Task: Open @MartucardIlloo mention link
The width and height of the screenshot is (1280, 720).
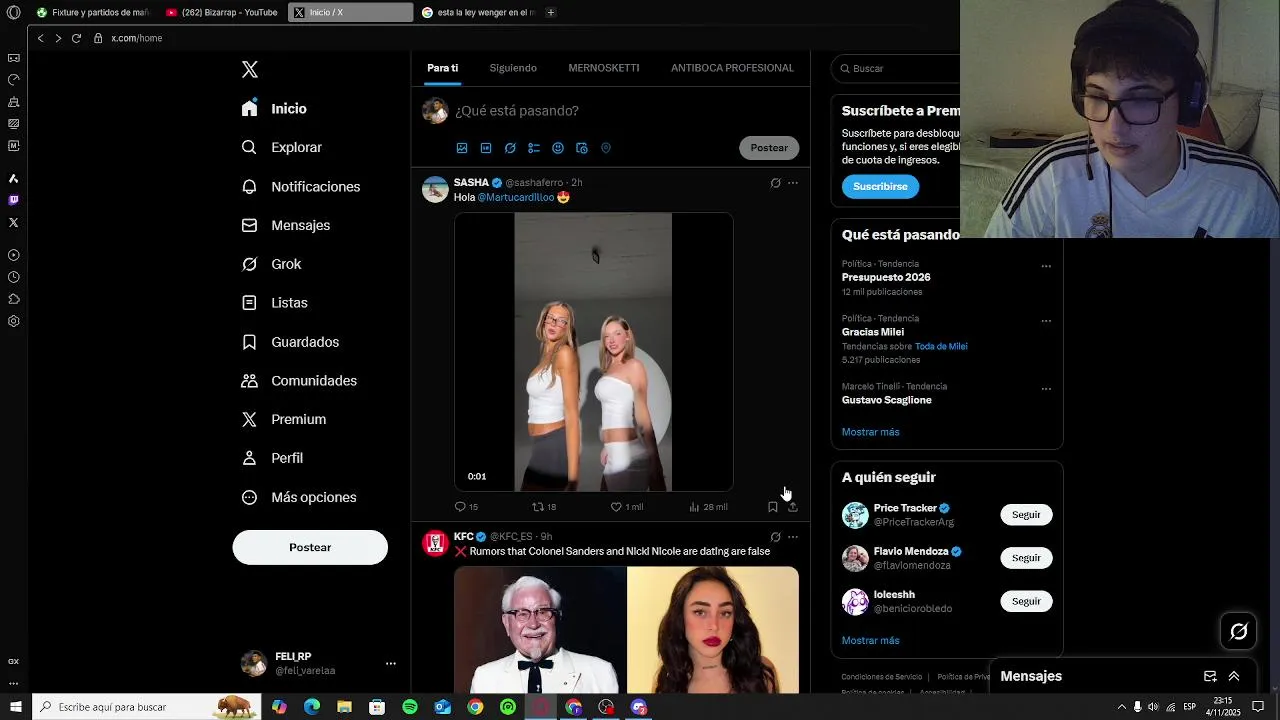Action: pos(516,197)
